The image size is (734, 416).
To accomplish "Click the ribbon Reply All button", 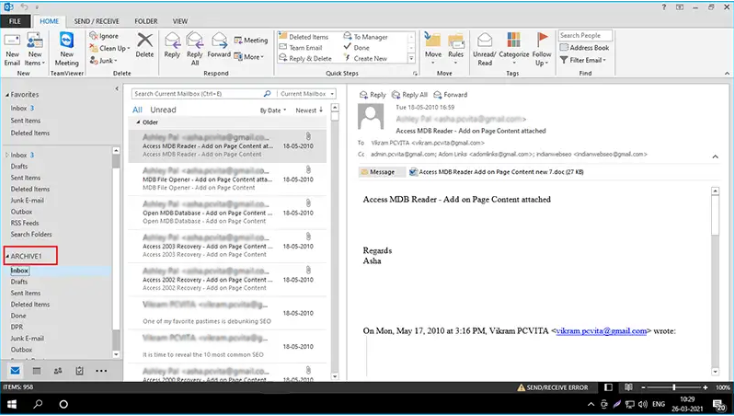I will (x=195, y=49).
